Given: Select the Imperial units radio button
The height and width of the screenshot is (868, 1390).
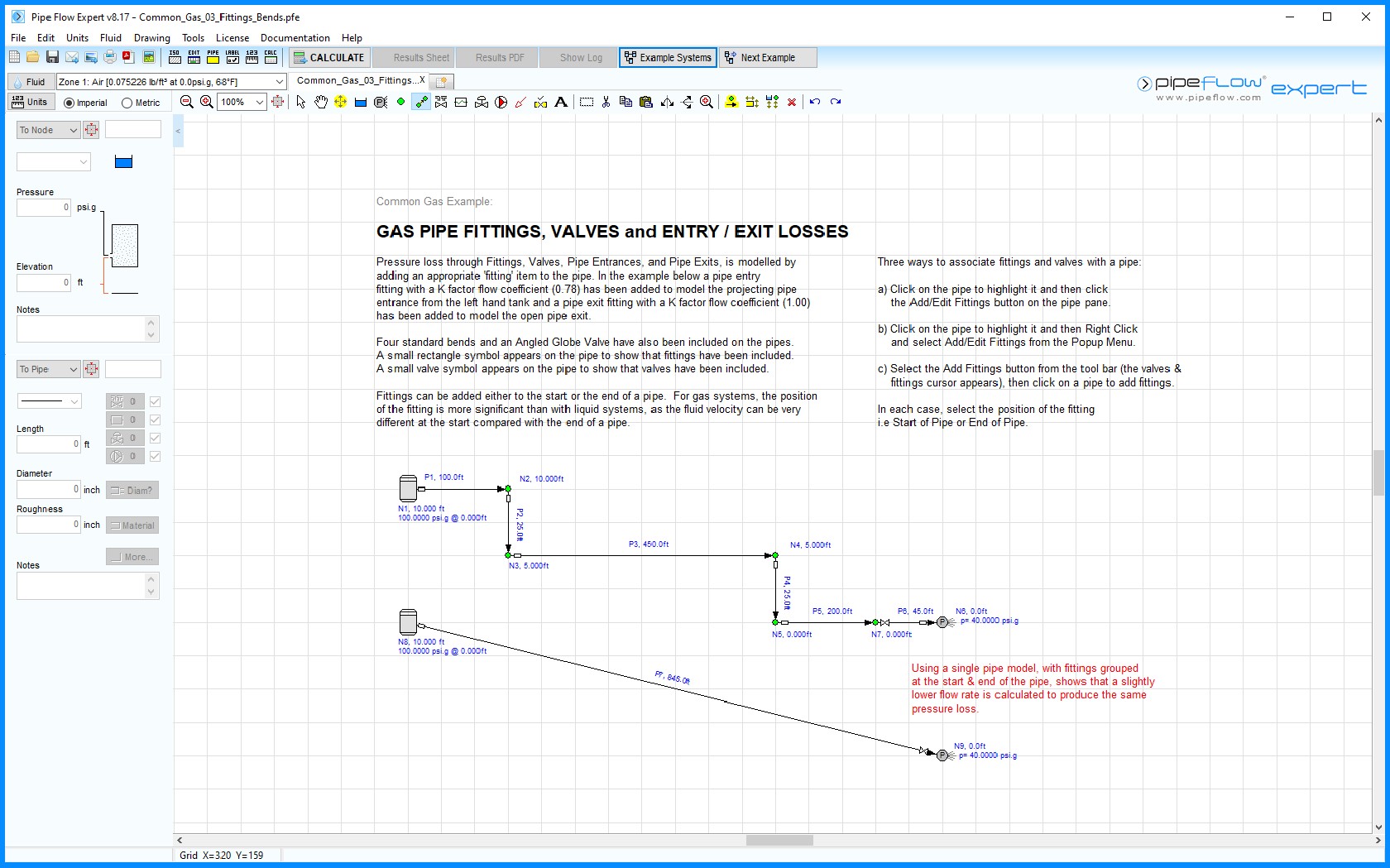Looking at the screenshot, I should (69, 103).
